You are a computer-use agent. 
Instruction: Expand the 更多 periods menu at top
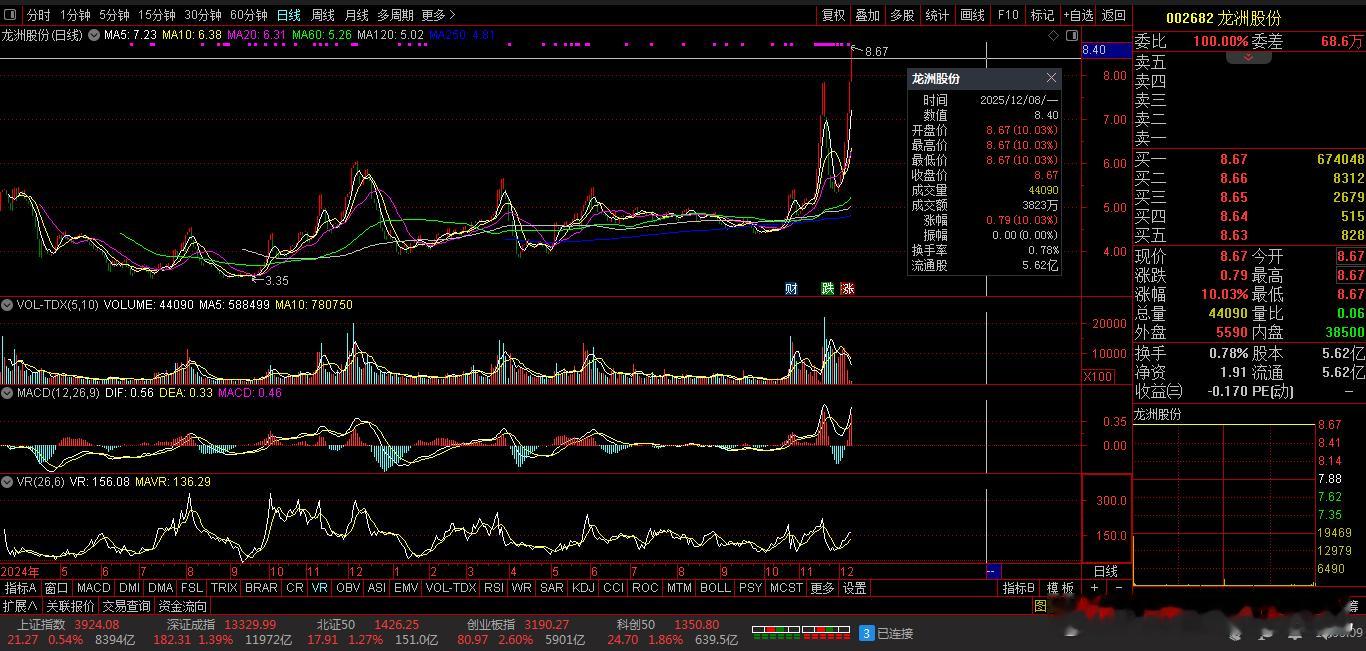pos(438,15)
